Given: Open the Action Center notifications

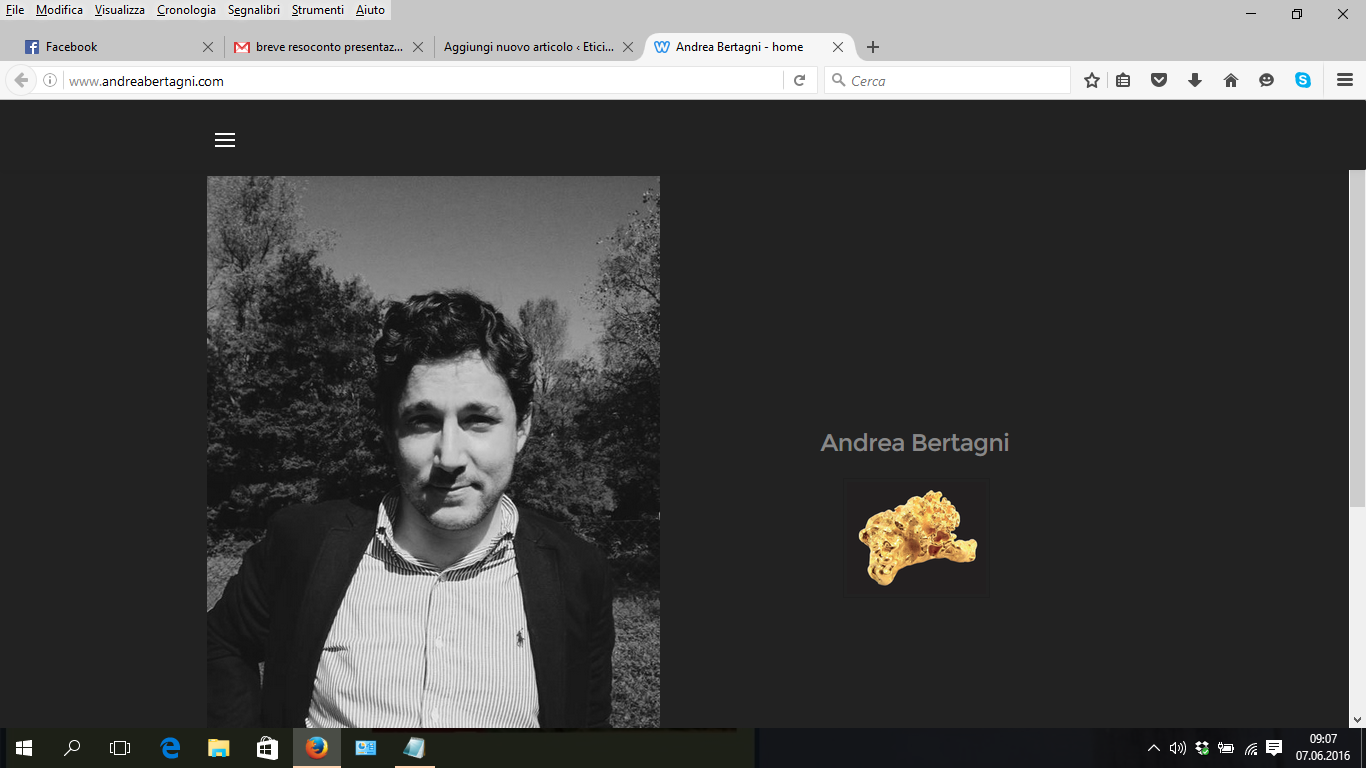Looking at the screenshot, I should (x=1274, y=748).
